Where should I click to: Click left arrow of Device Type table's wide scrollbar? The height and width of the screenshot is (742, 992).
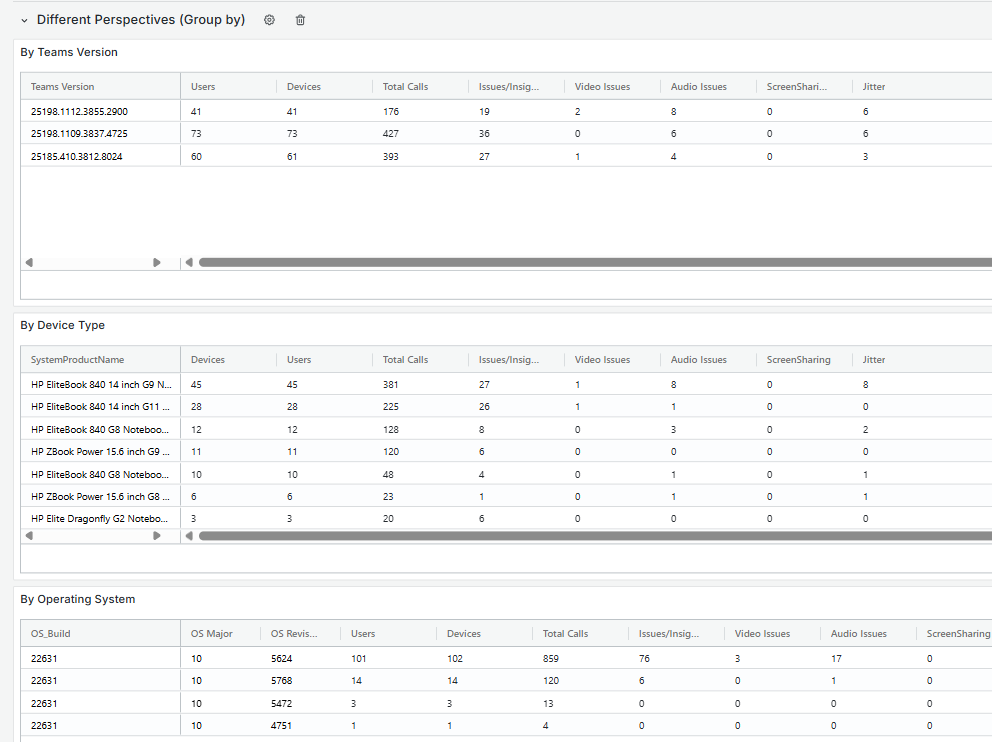point(189,536)
